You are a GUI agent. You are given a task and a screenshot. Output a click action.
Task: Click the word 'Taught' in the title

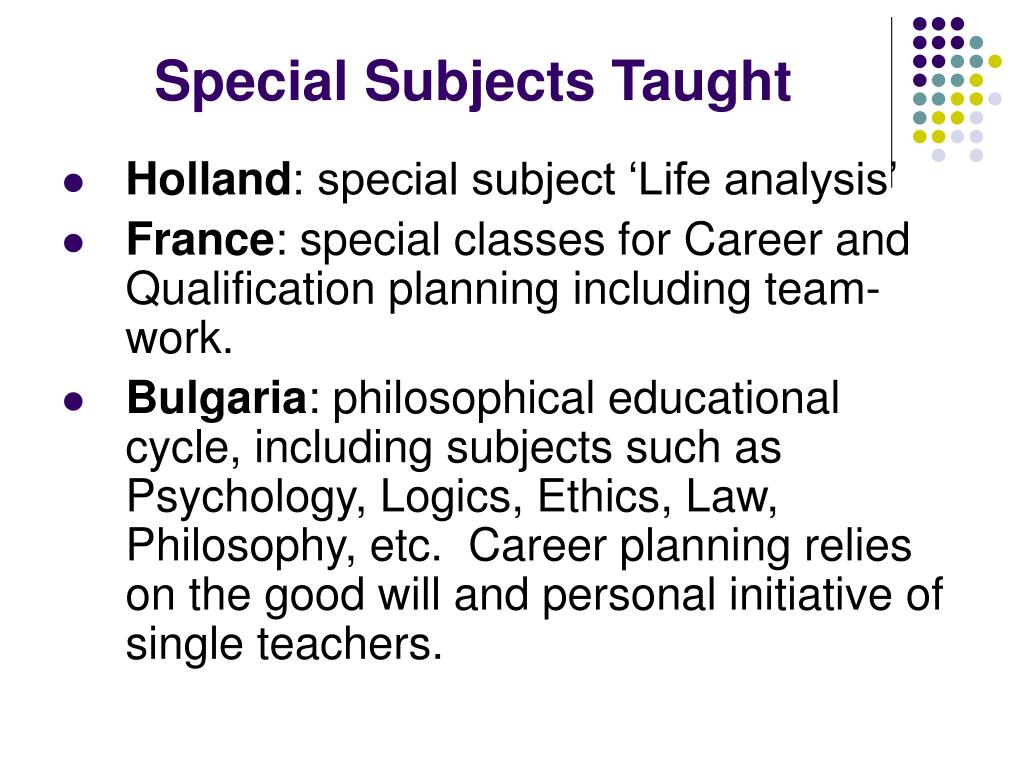(x=701, y=83)
